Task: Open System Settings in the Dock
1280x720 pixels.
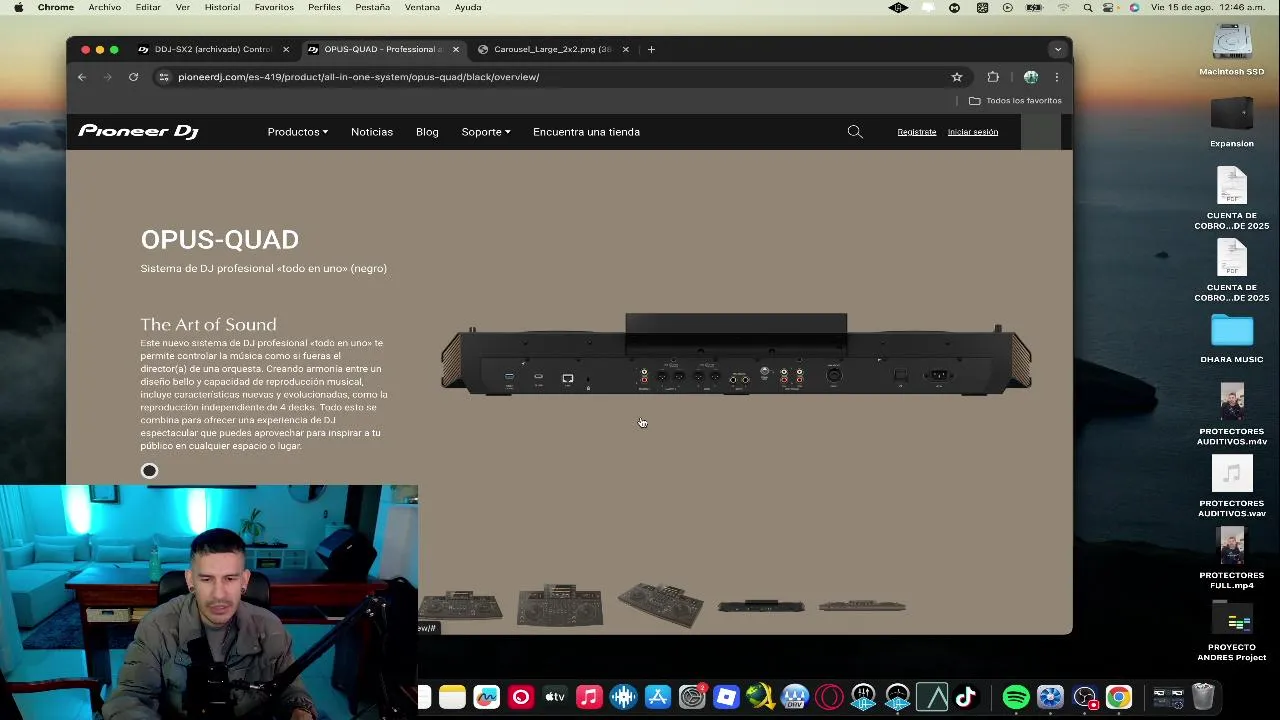Action: click(x=692, y=697)
